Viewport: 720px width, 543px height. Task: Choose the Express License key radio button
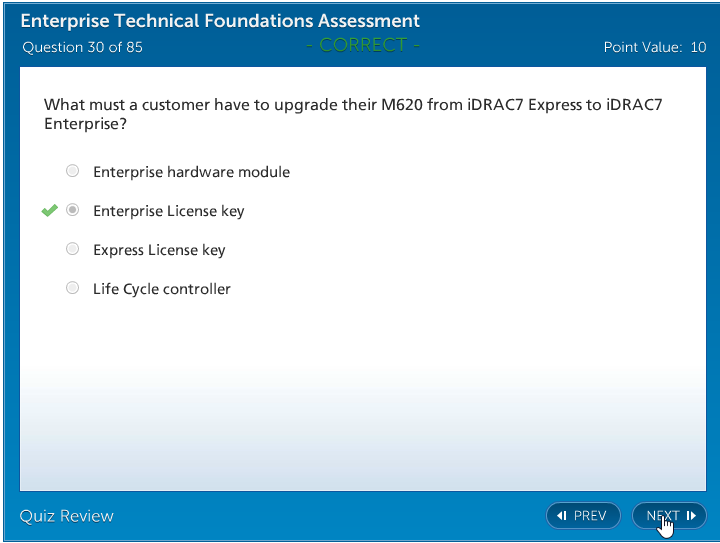click(x=72, y=249)
